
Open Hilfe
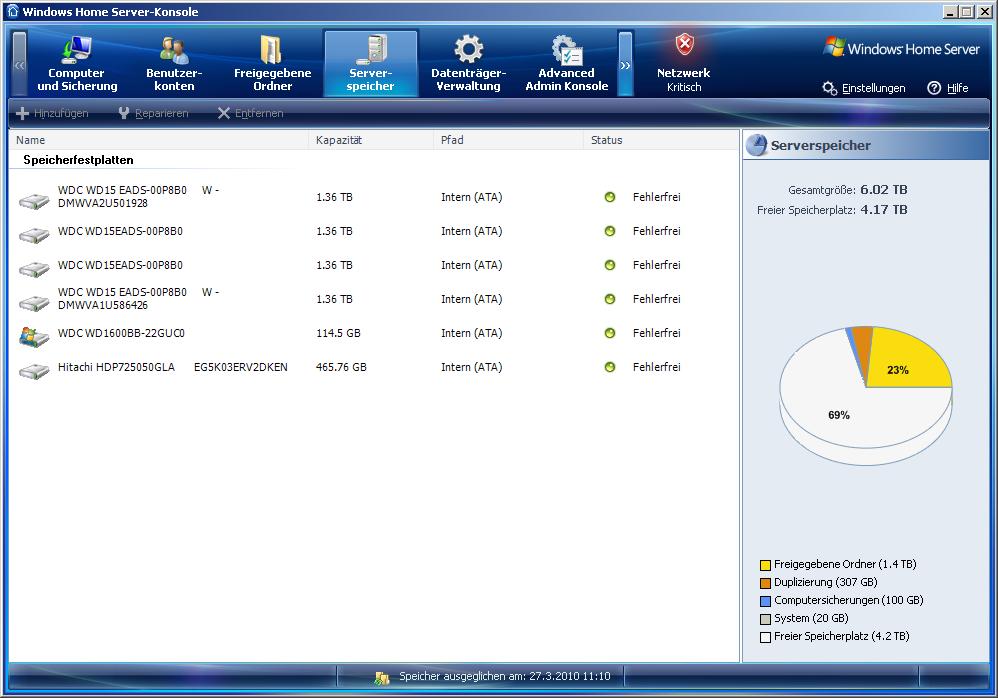point(957,88)
